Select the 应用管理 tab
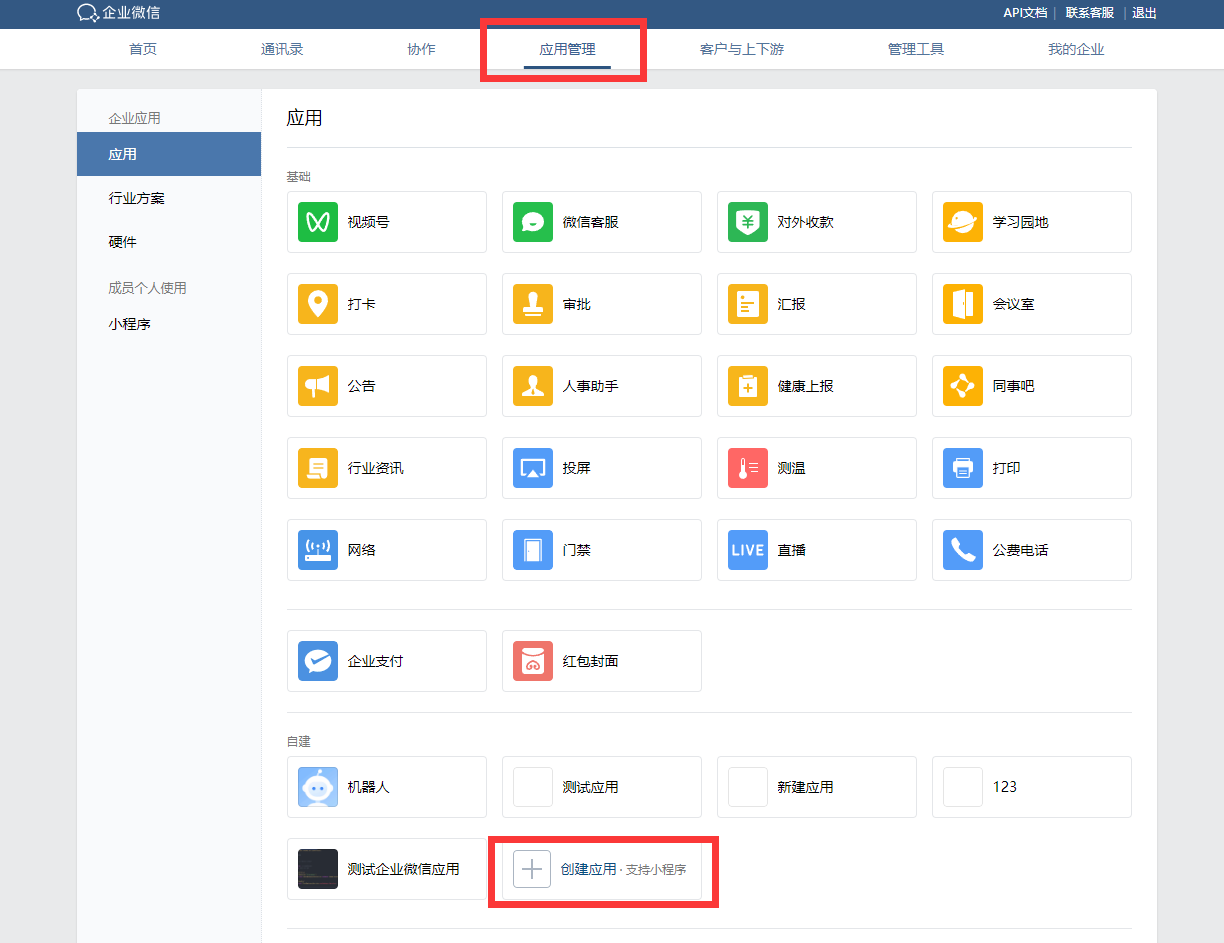 point(567,49)
